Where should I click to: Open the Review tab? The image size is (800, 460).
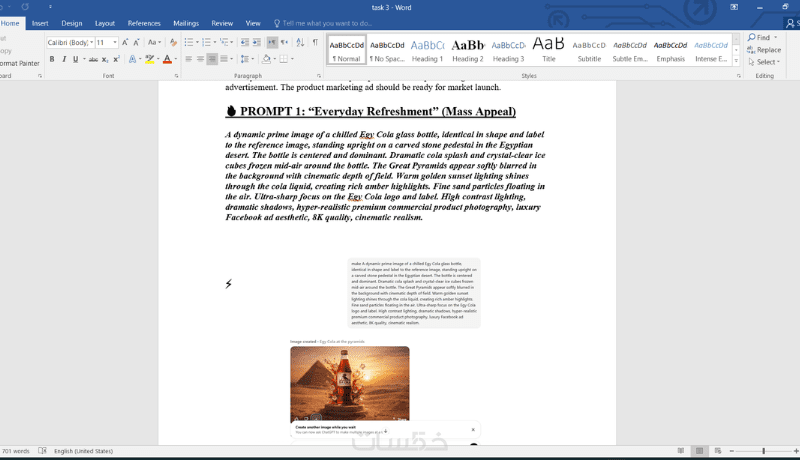pos(222,23)
